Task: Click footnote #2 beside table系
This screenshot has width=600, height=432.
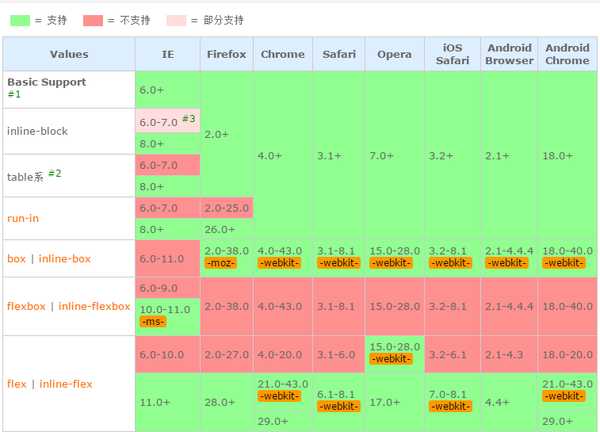Action: [x=54, y=173]
